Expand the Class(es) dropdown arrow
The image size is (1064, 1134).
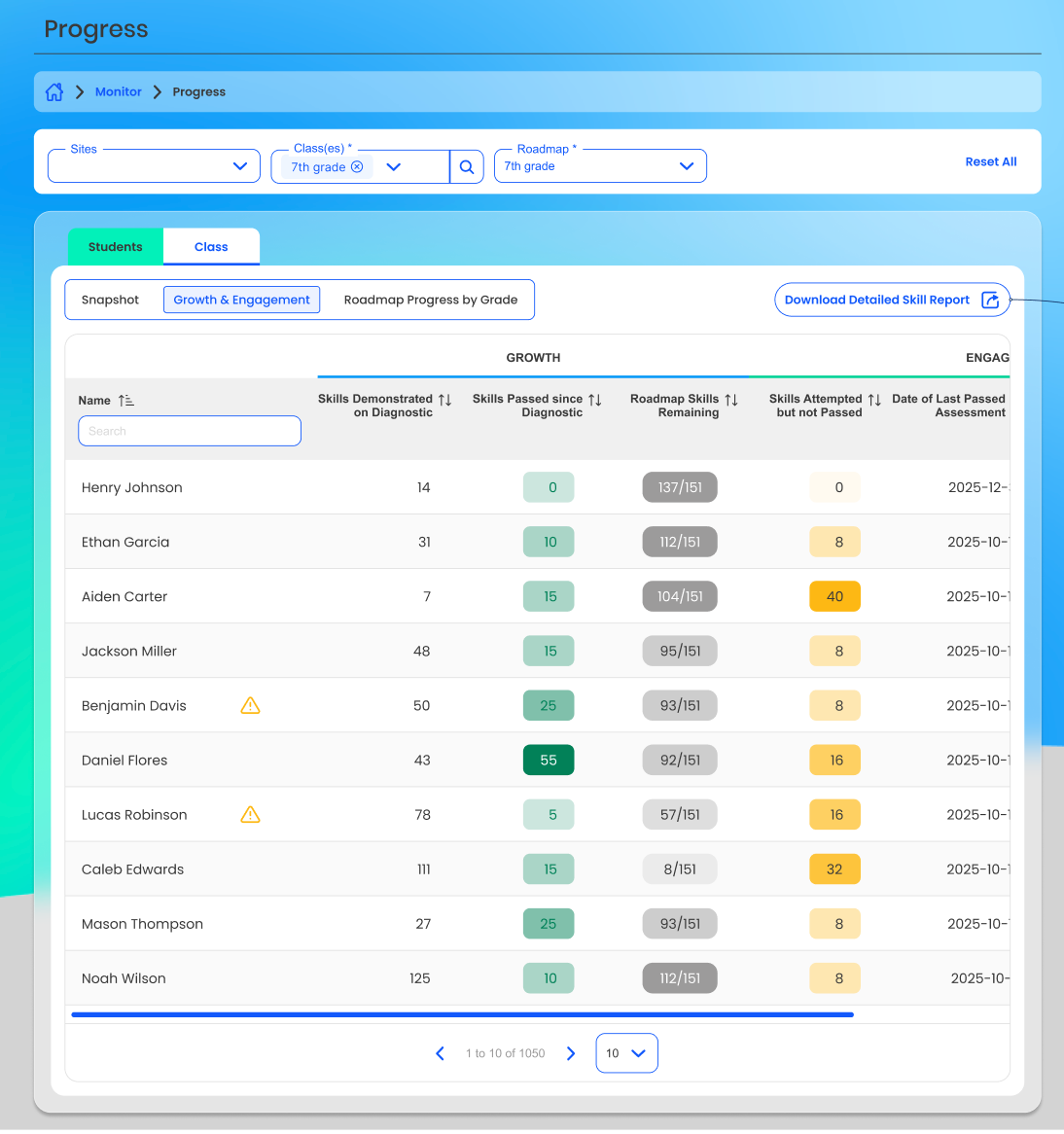click(394, 167)
